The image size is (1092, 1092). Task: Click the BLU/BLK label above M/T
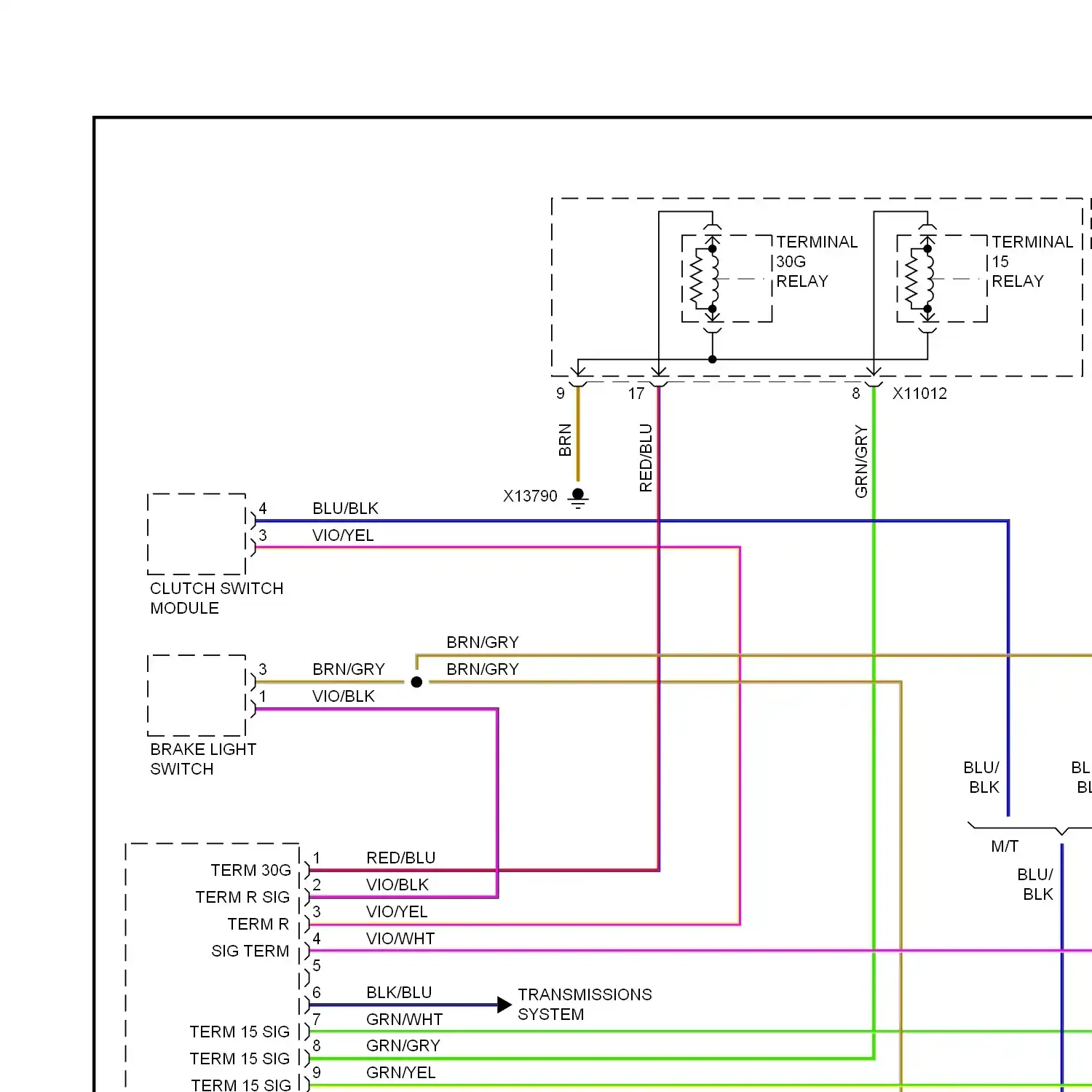(x=981, y=778)
